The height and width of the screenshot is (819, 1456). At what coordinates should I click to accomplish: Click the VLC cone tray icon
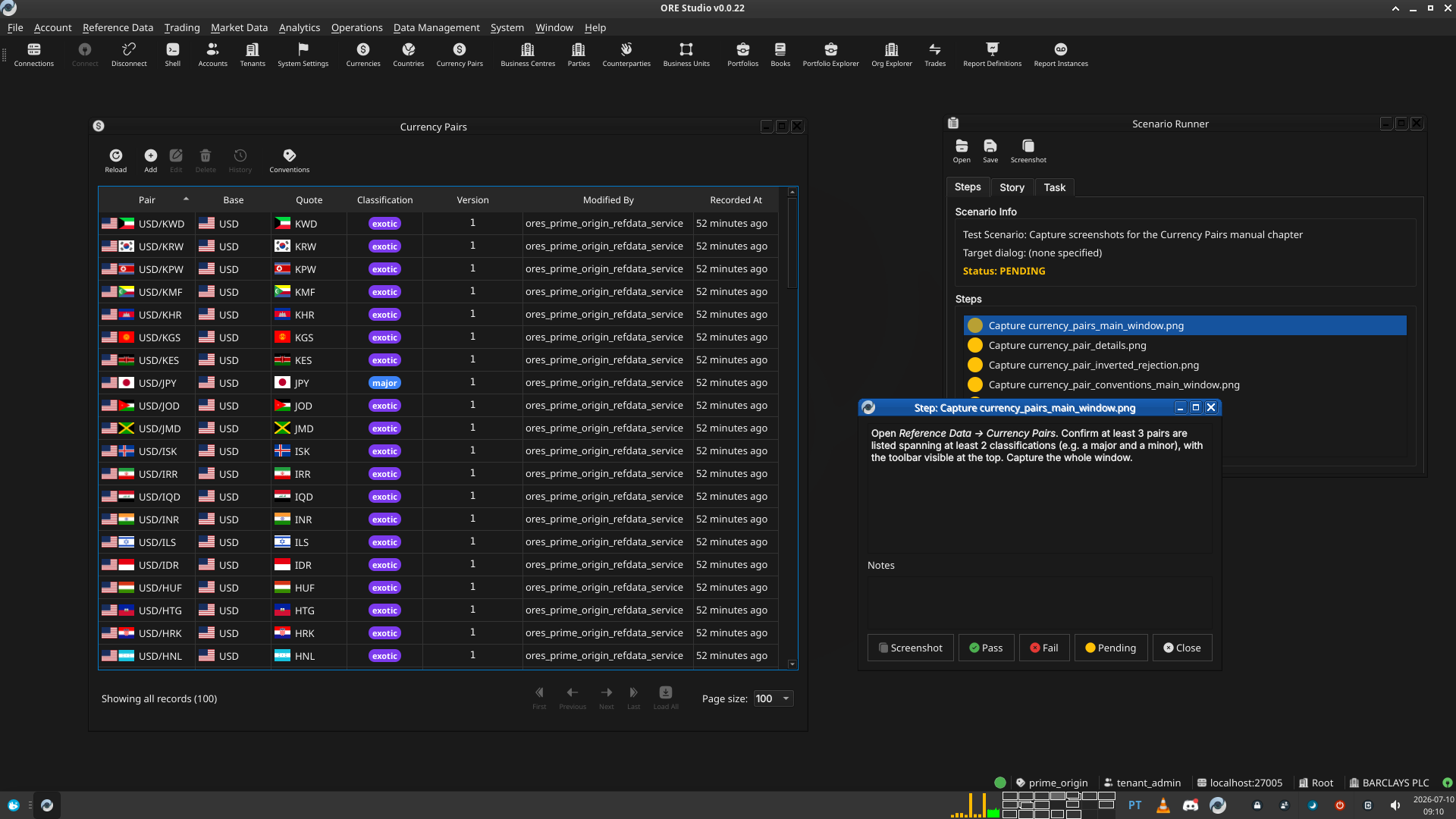pos(1163,805)
